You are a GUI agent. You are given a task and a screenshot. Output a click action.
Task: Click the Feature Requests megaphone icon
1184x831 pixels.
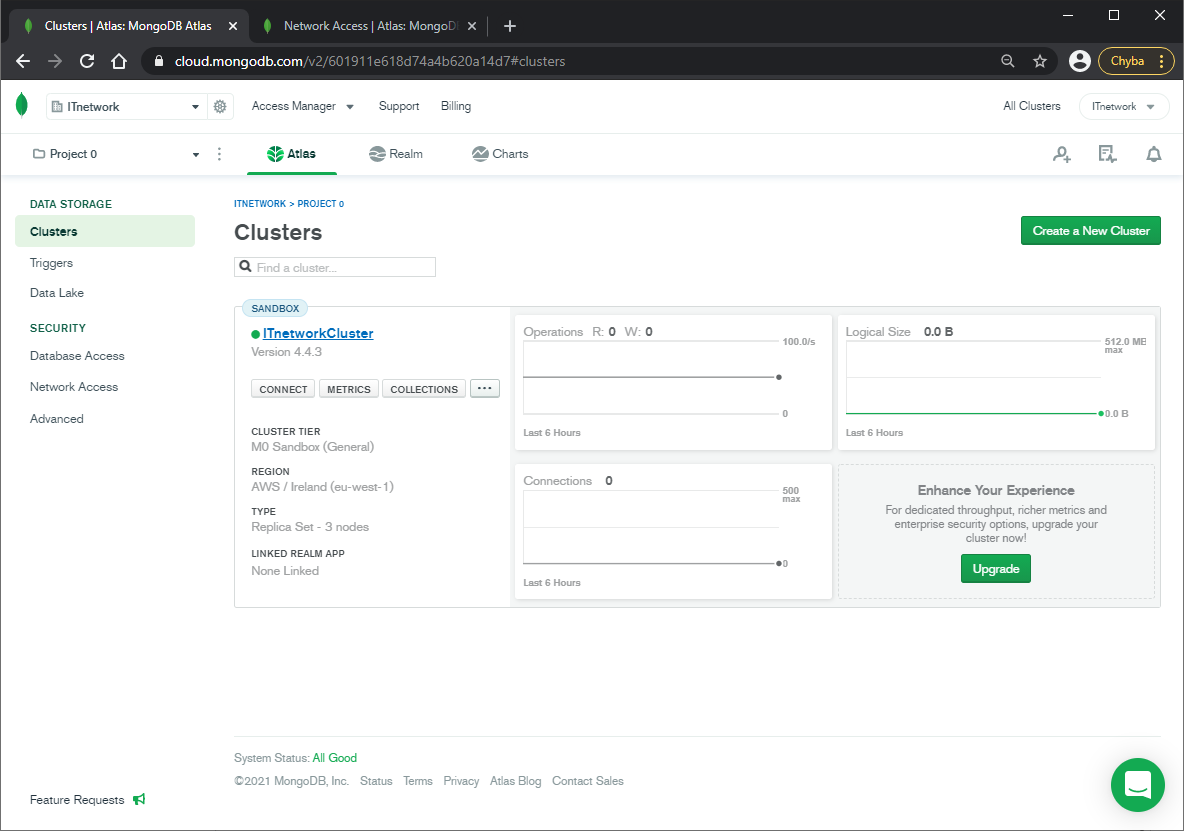pos(140,799)
